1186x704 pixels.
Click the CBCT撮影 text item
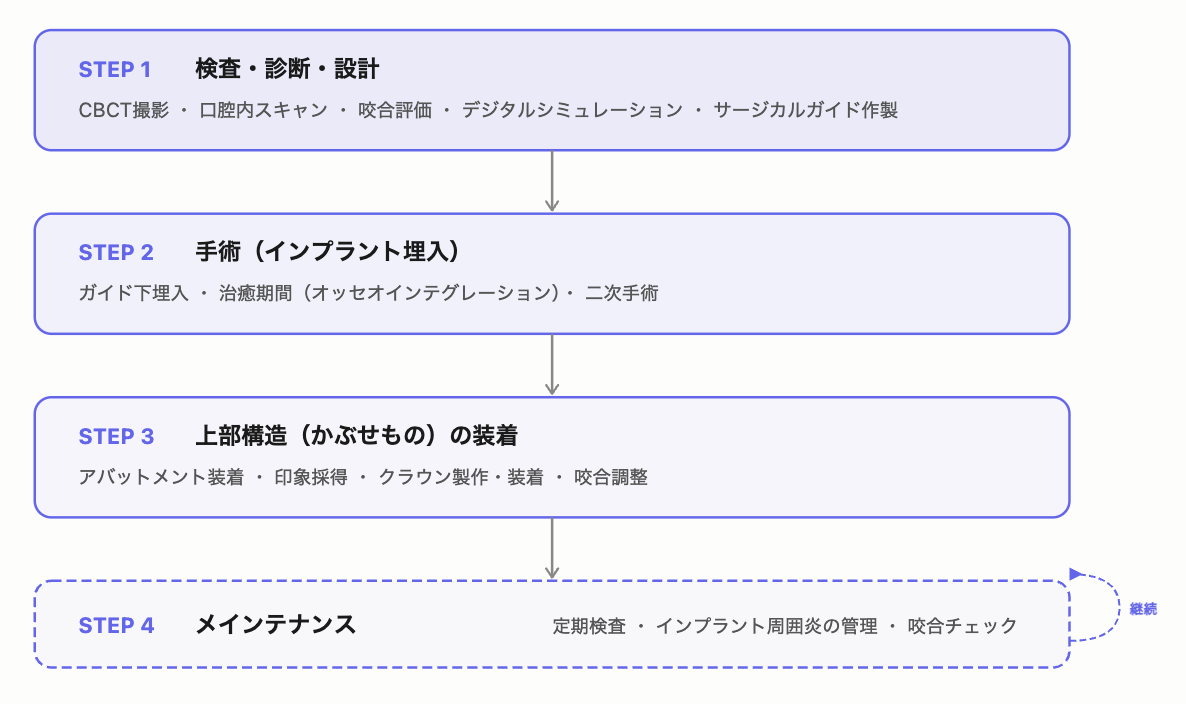tap(124, 110)
